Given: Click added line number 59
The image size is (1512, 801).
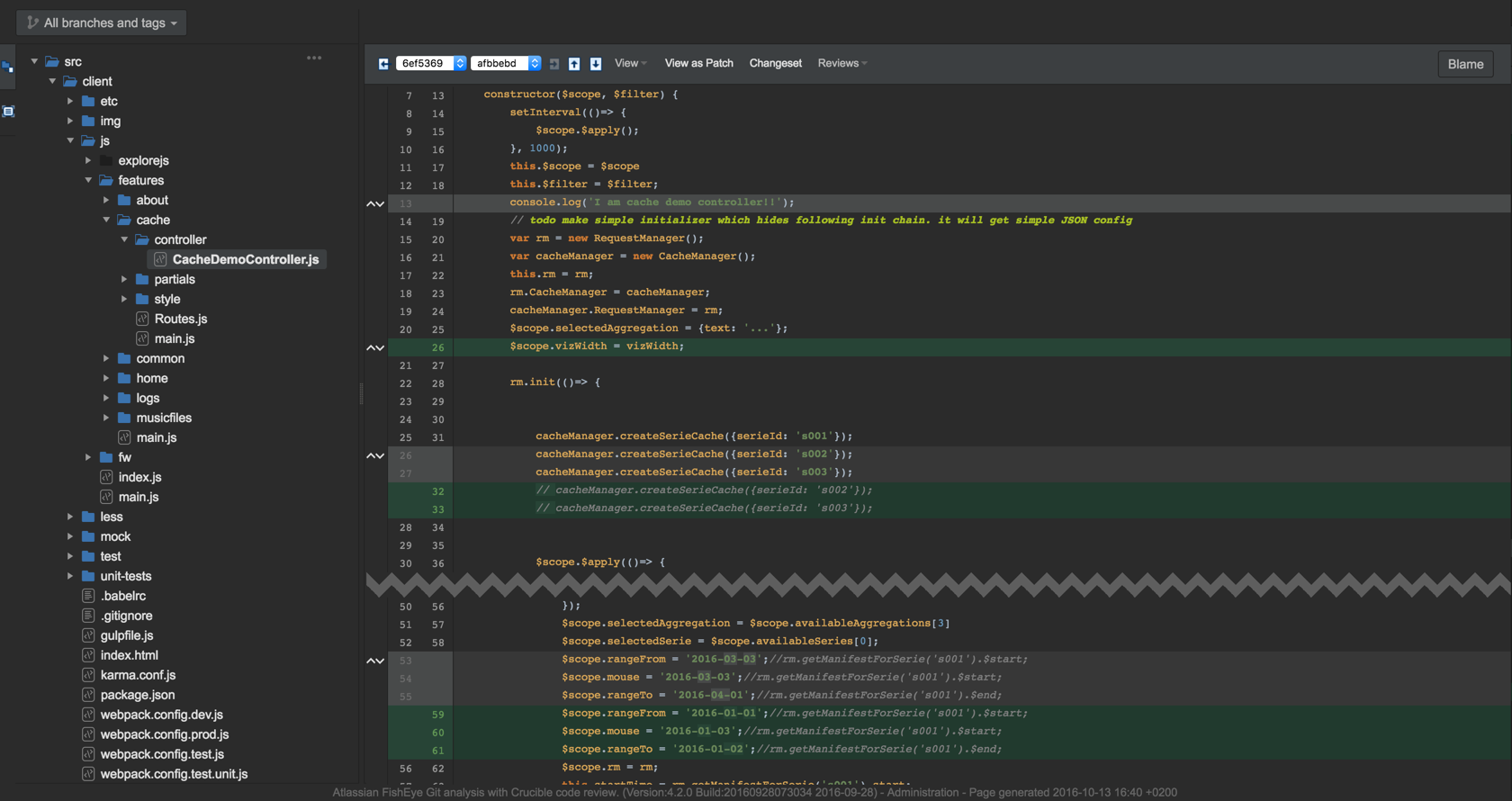Looking at the screenshot, I should coord(437,715).
